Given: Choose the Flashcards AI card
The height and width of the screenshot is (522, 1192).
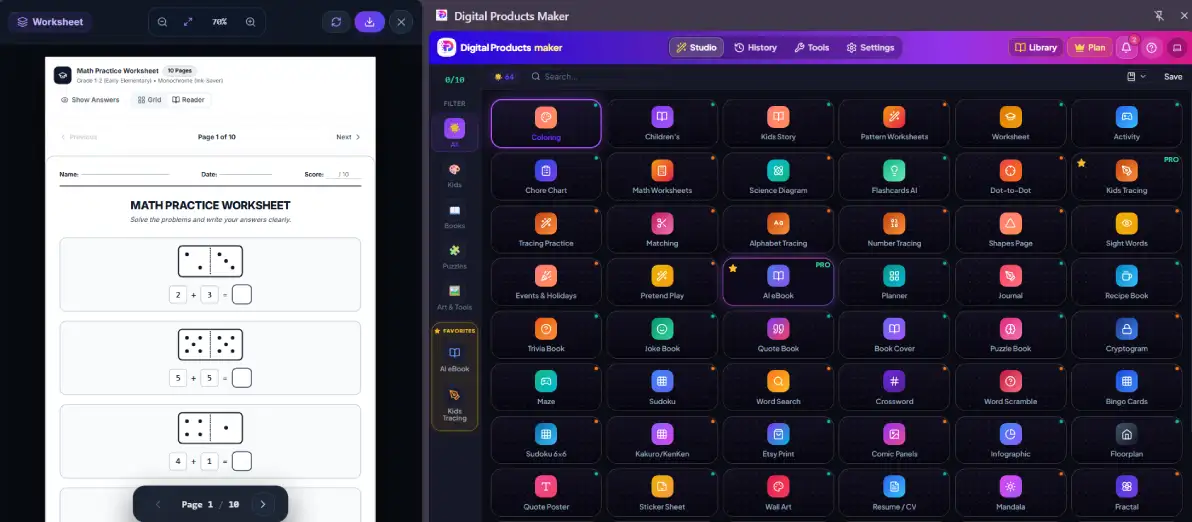Looking at the screenshot, I should (x=894, y=176).
